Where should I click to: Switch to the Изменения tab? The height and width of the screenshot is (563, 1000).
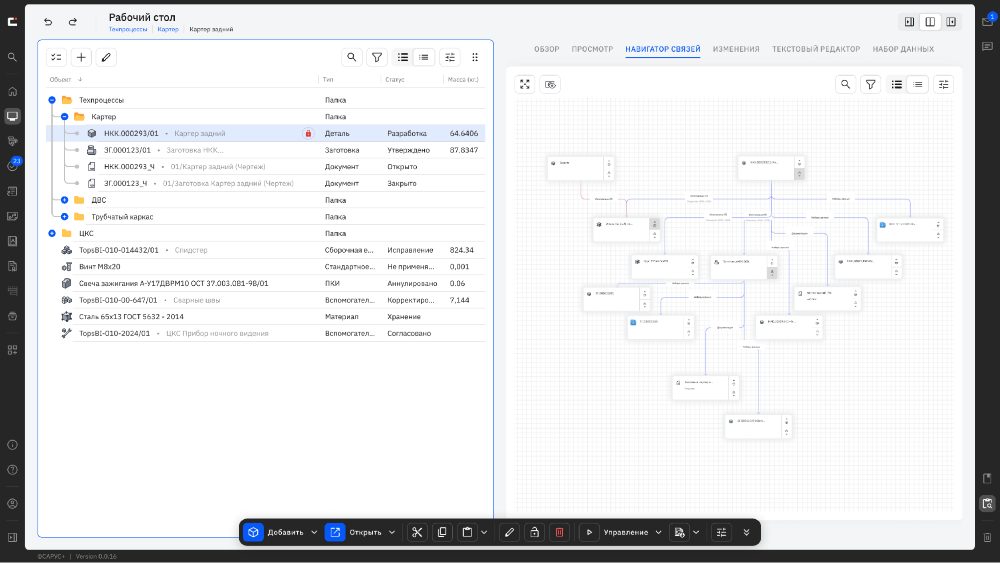click(736, 49)
